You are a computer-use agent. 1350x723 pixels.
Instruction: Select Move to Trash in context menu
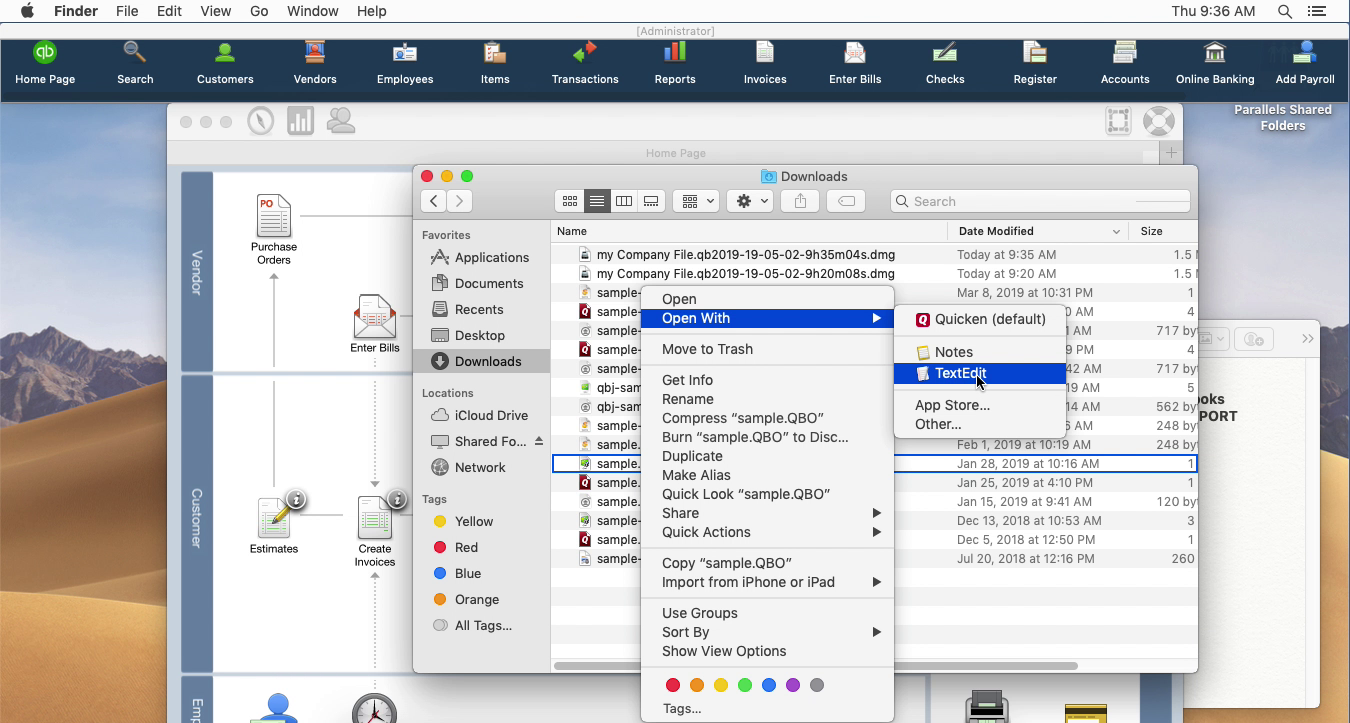click(767, 349)
